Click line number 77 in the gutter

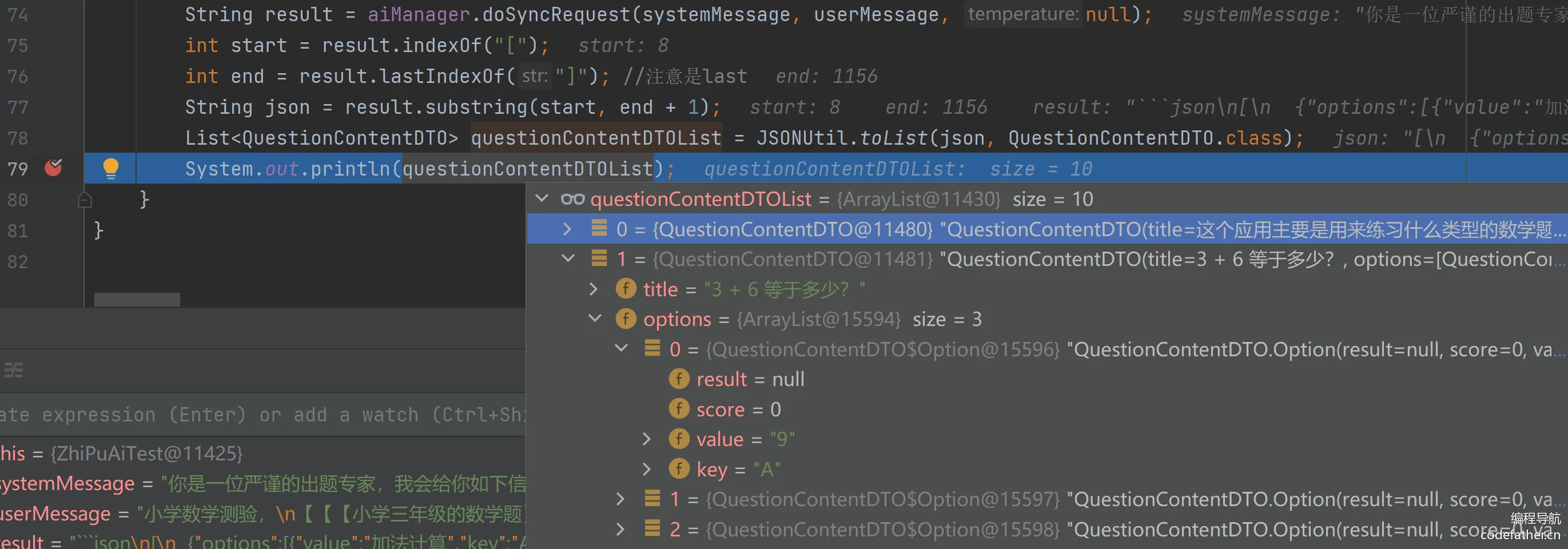pos(18,108)
